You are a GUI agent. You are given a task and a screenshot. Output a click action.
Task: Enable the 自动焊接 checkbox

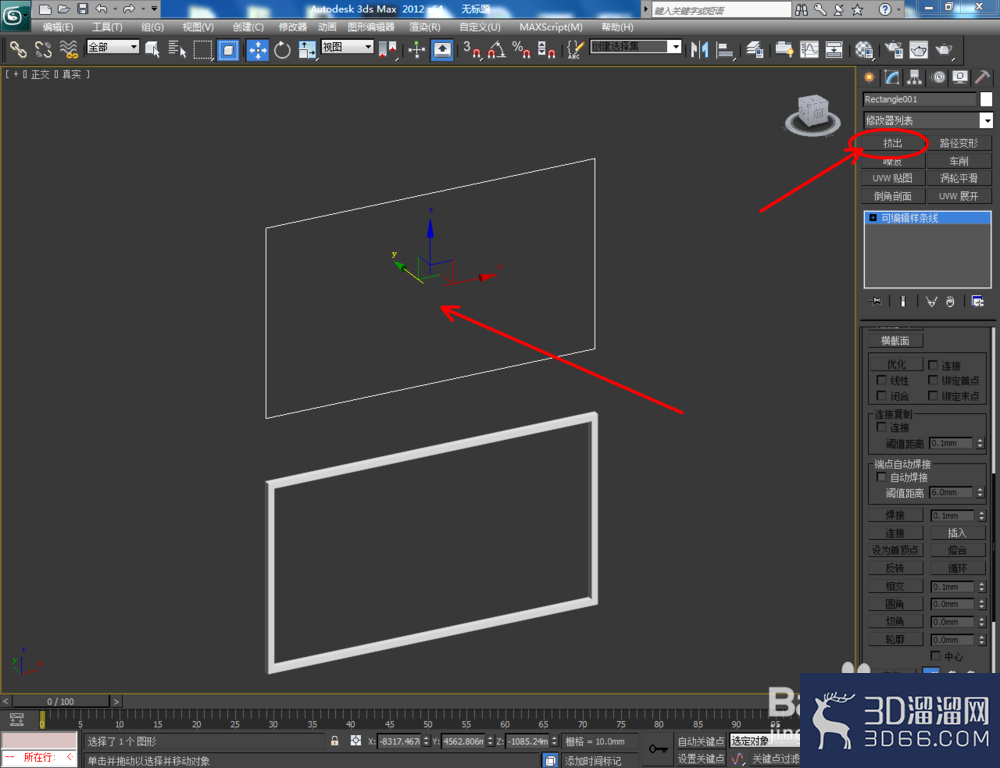click(x=881, y=477)
